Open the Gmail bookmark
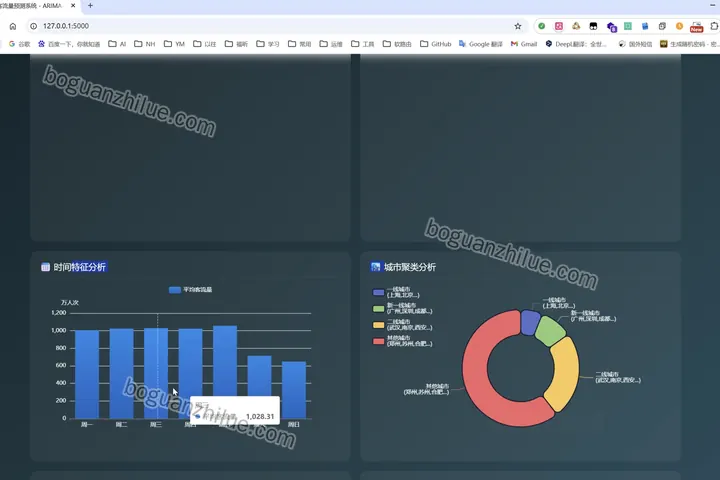This screenshot has width=720, height=480. pyautogui.click(x=524, y=44)
